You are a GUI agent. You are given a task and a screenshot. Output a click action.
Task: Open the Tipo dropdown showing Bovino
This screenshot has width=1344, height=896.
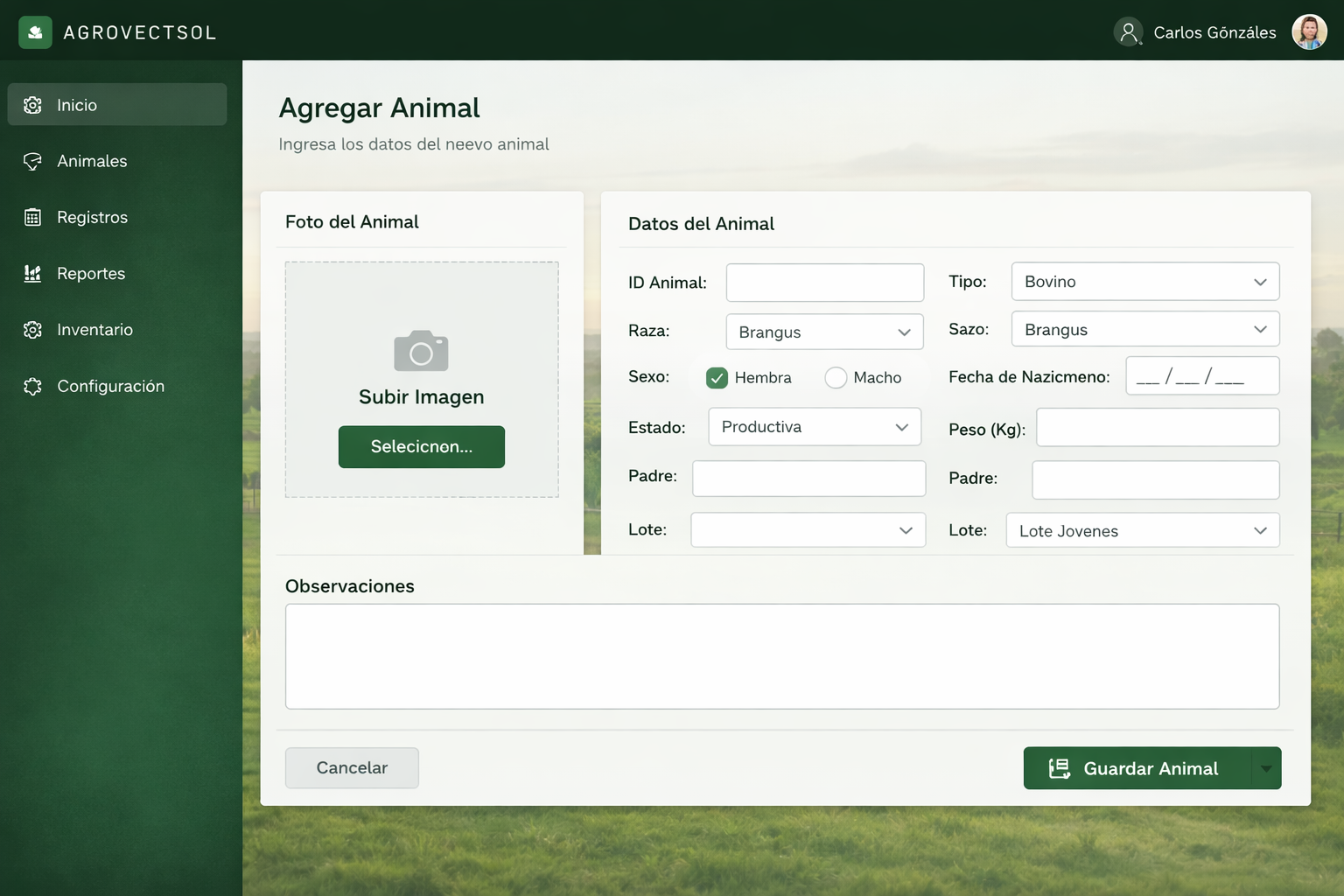tap(1145, 282)
